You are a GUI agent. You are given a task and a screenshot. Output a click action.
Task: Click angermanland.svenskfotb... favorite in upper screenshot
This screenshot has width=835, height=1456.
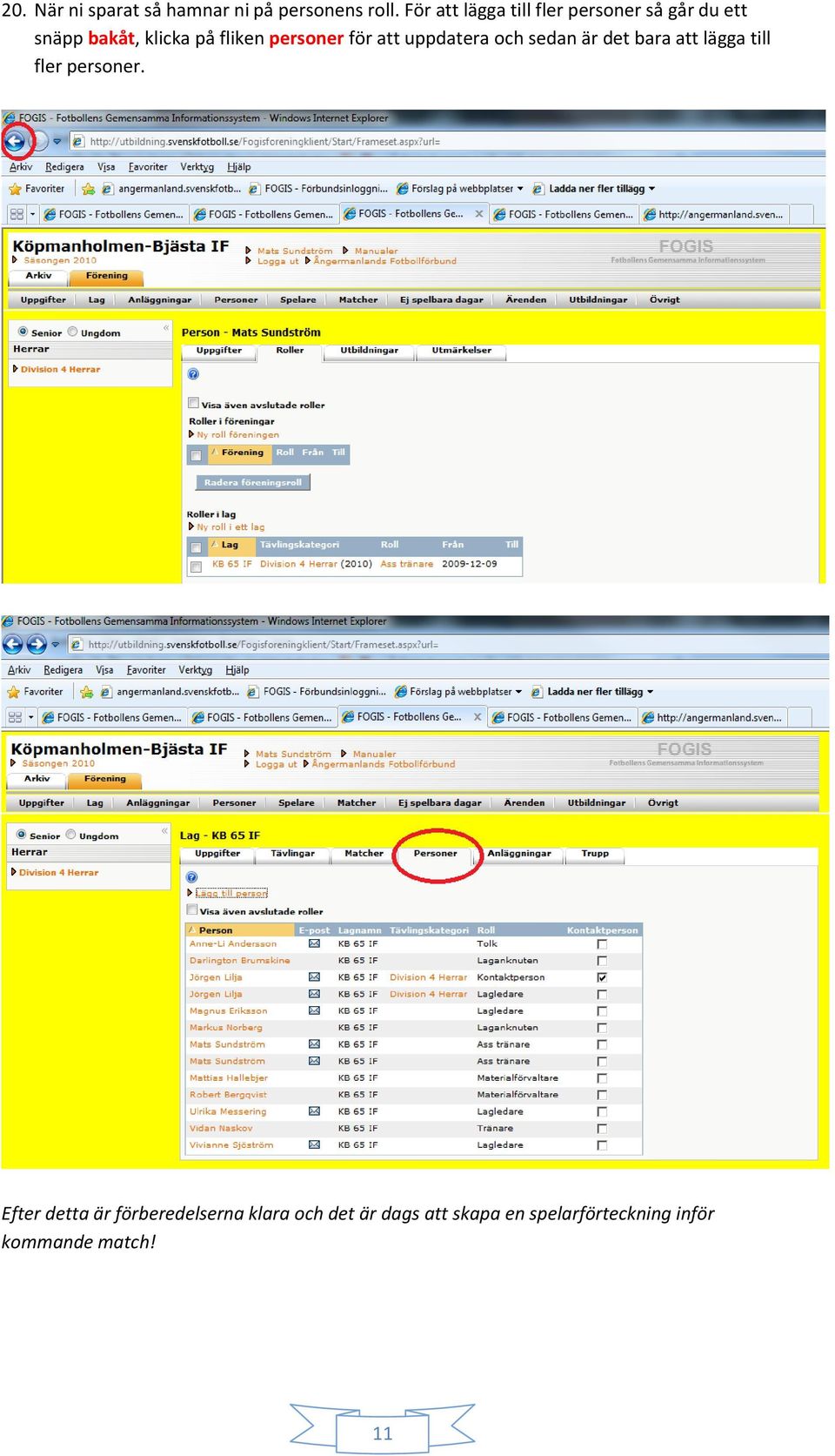pos(172,189)
